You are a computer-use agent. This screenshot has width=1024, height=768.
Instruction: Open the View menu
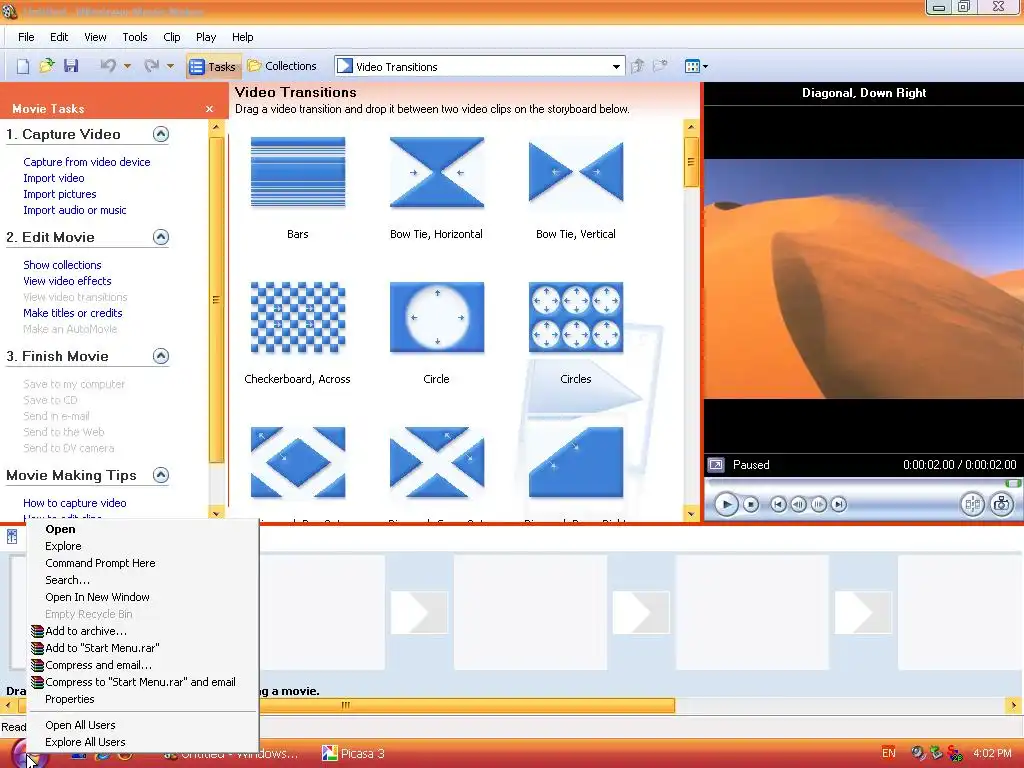coord(95,37)
